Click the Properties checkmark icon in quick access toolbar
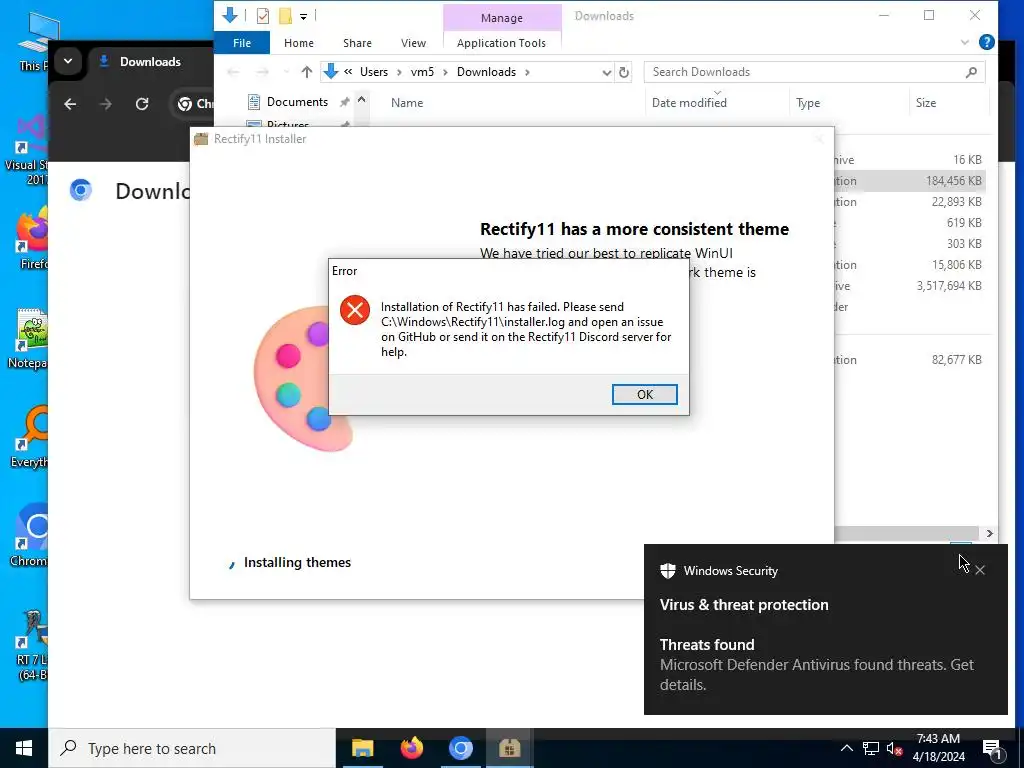The width and height of the screenshot is (1024, 768). point(263,16)
